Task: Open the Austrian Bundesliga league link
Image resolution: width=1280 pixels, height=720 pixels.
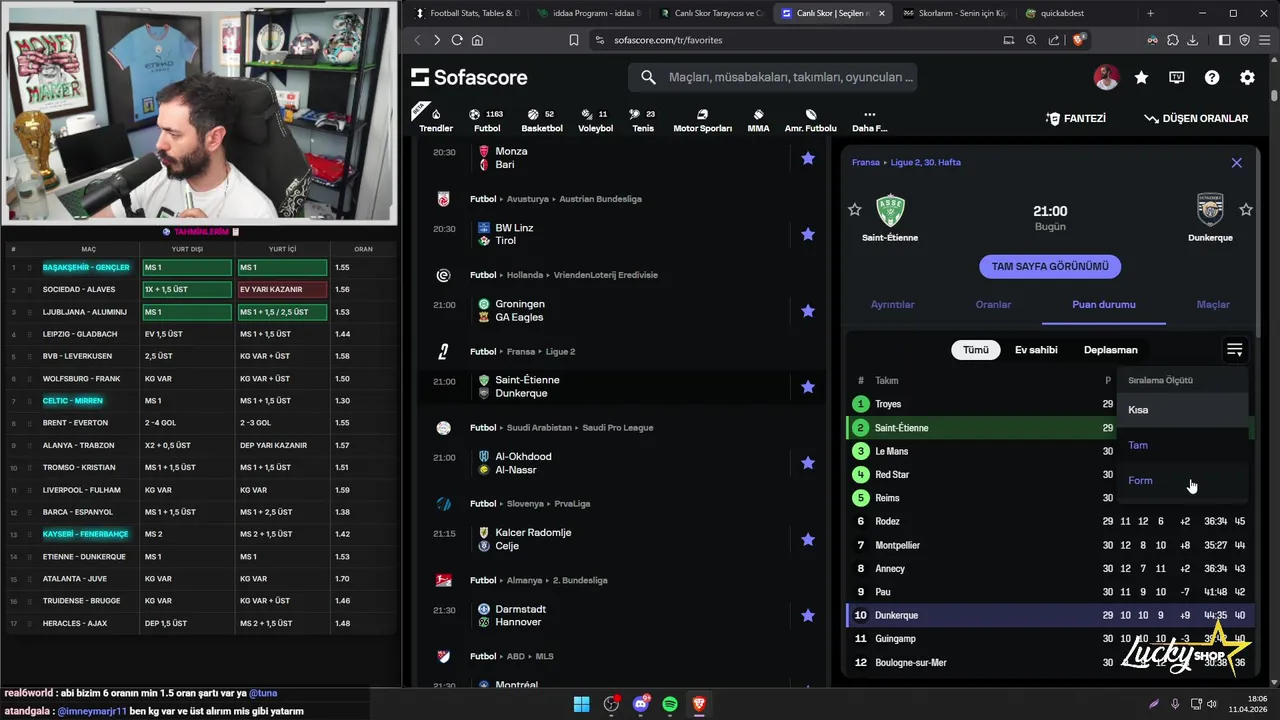Action: coord(600,199)
